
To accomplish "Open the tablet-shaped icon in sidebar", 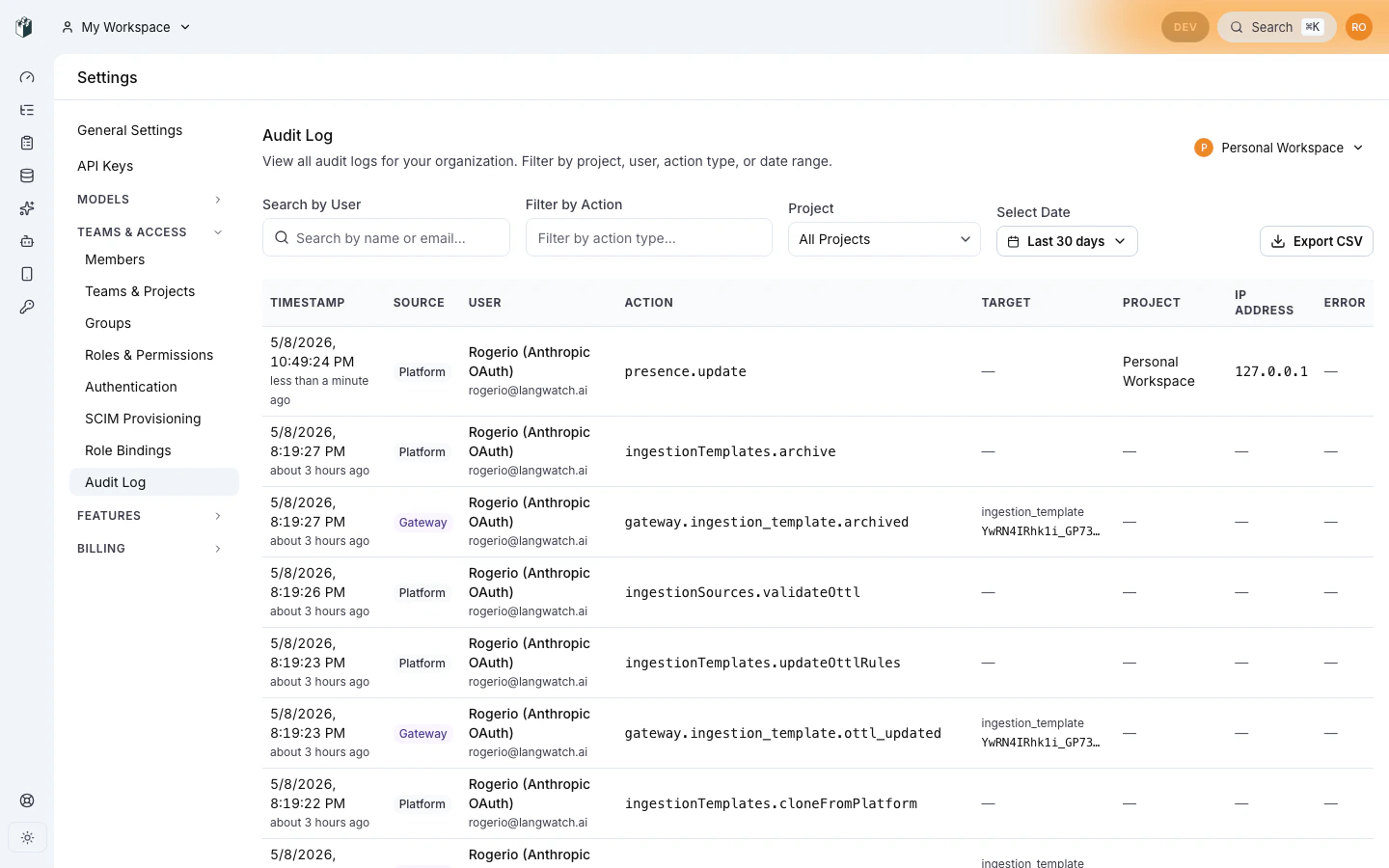I will (x=27, y=274).
